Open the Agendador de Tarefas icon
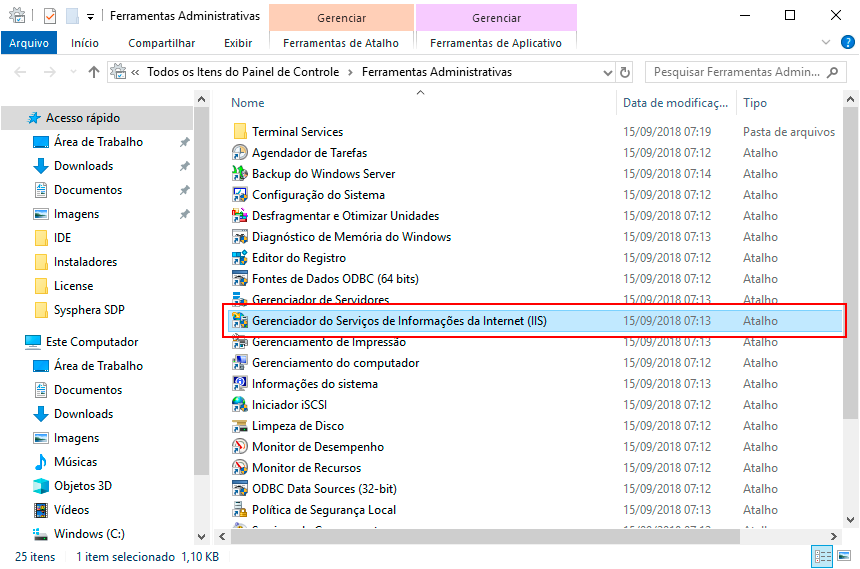 [x=240, y=153]
